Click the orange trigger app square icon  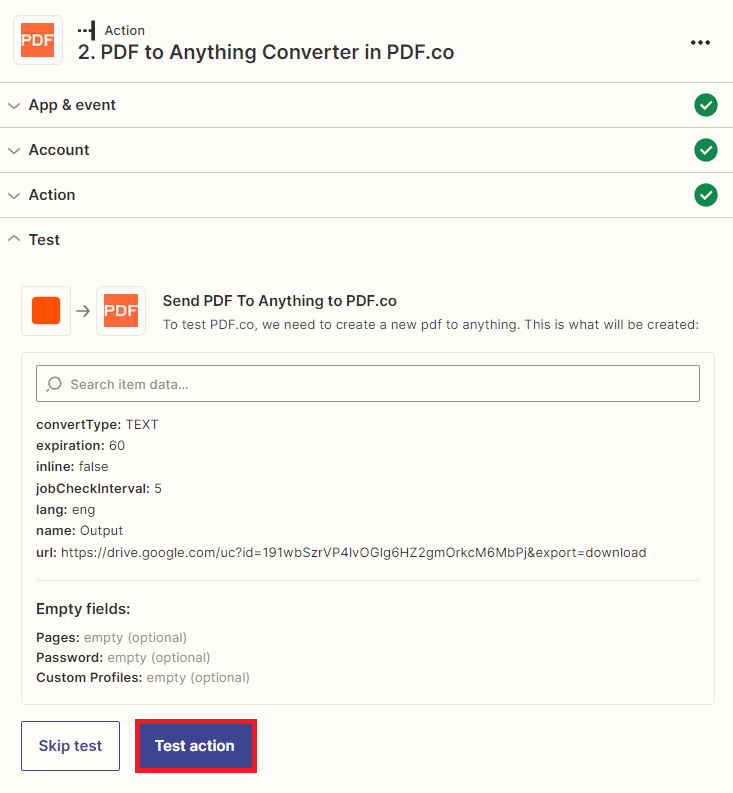(46, 311)
